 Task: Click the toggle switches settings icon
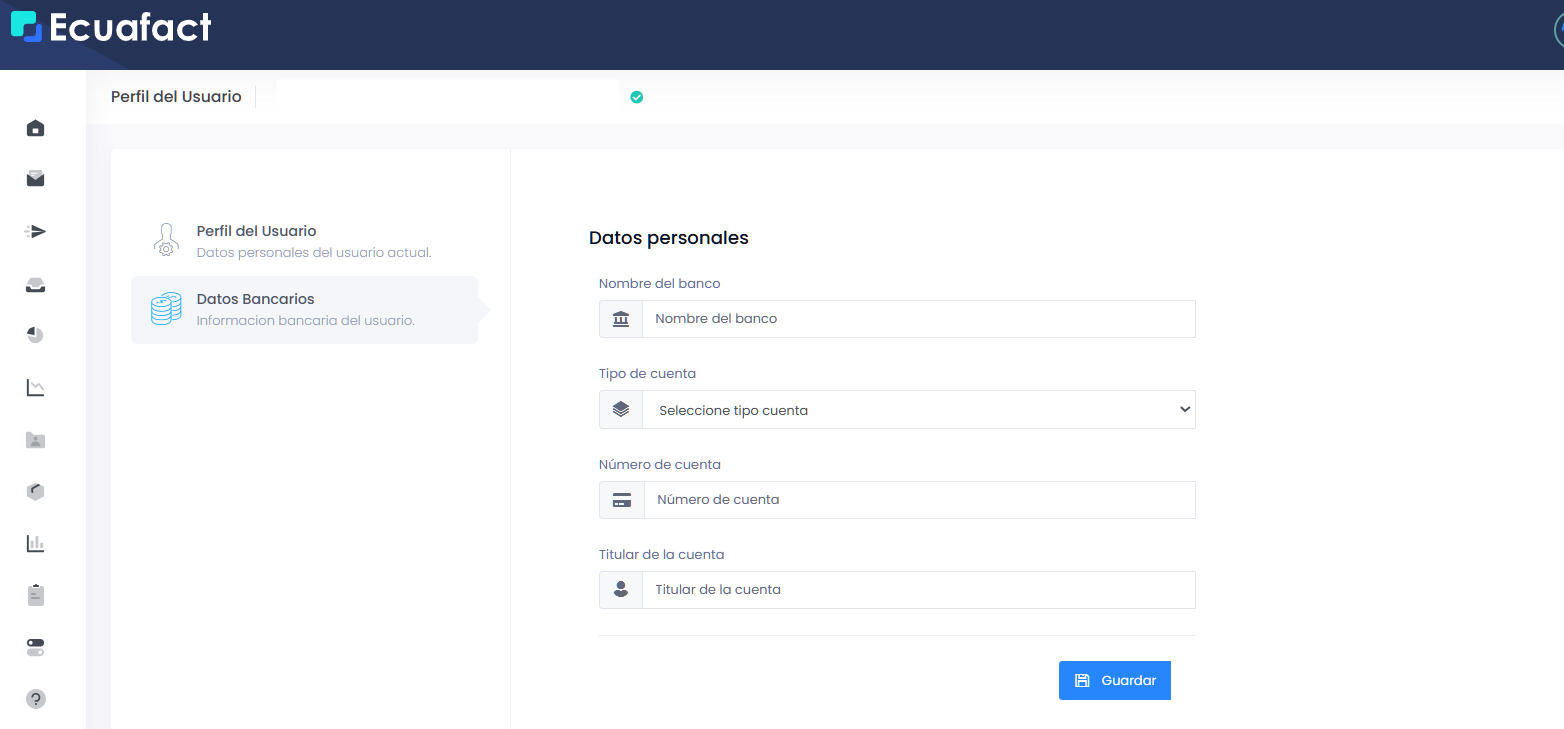36,647
